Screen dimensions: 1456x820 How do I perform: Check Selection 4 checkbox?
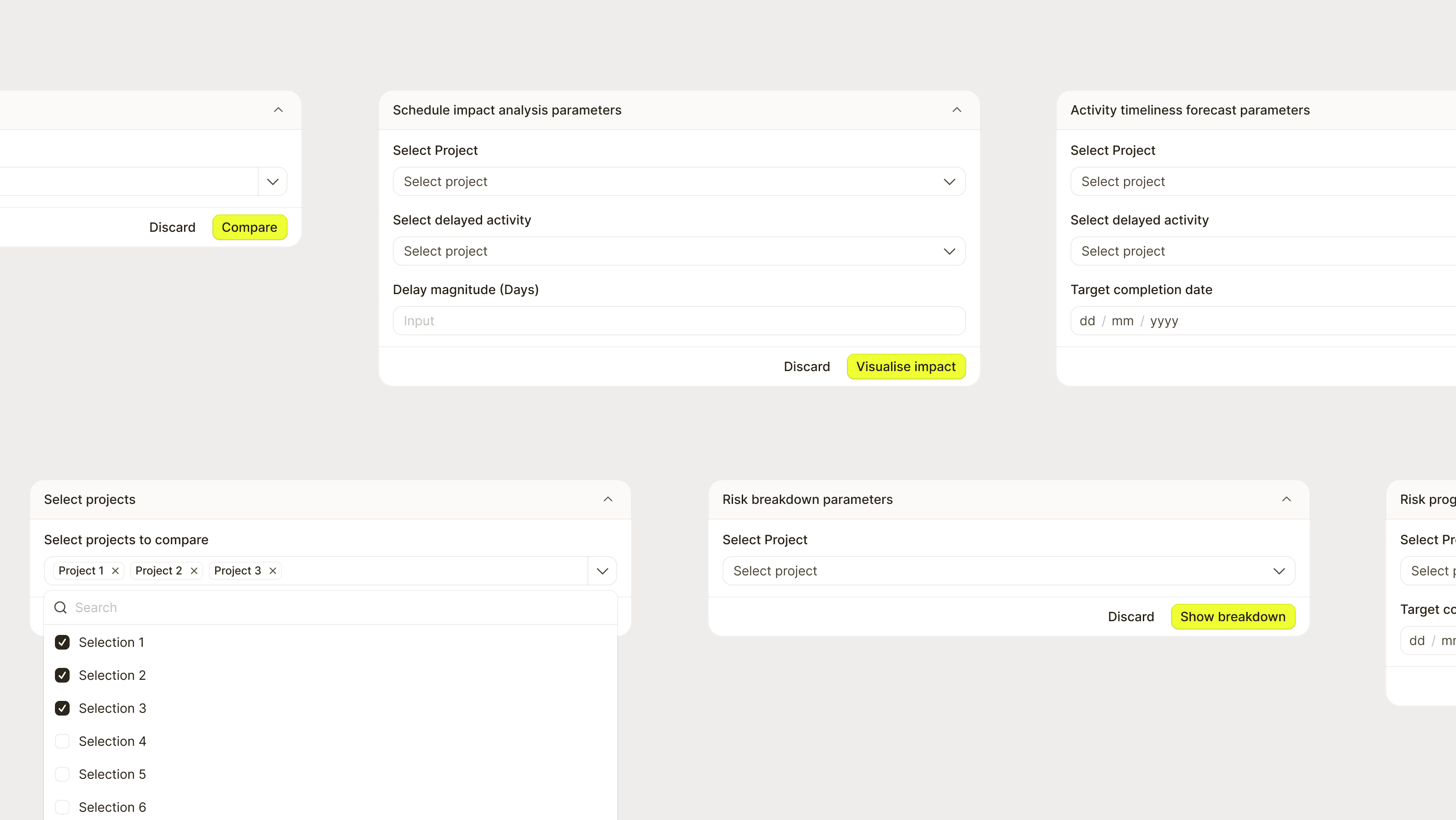tap(62, 741)
